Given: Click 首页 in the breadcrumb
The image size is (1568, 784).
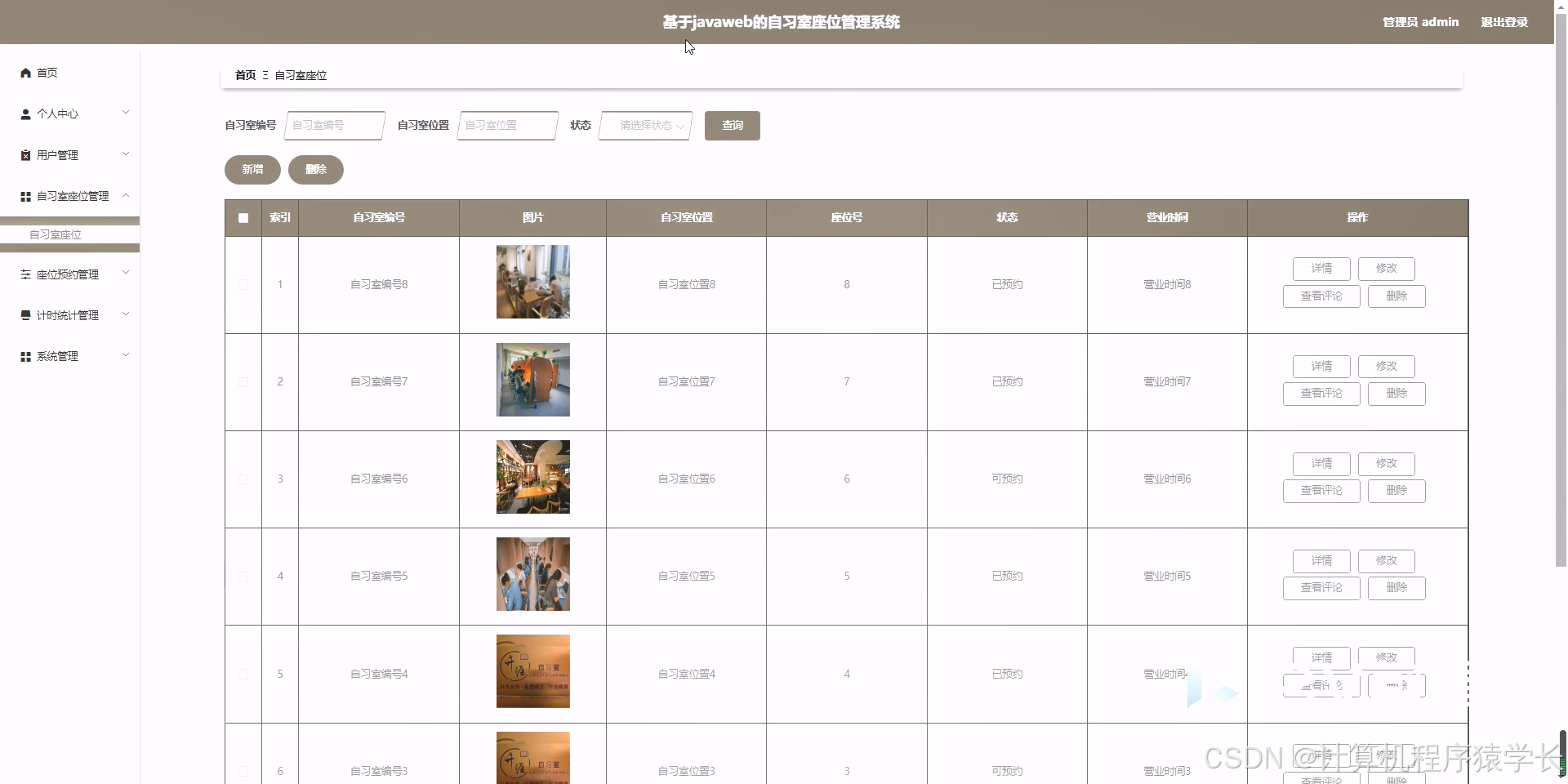Looking at the screenshot, I should (x=245, y=75).
